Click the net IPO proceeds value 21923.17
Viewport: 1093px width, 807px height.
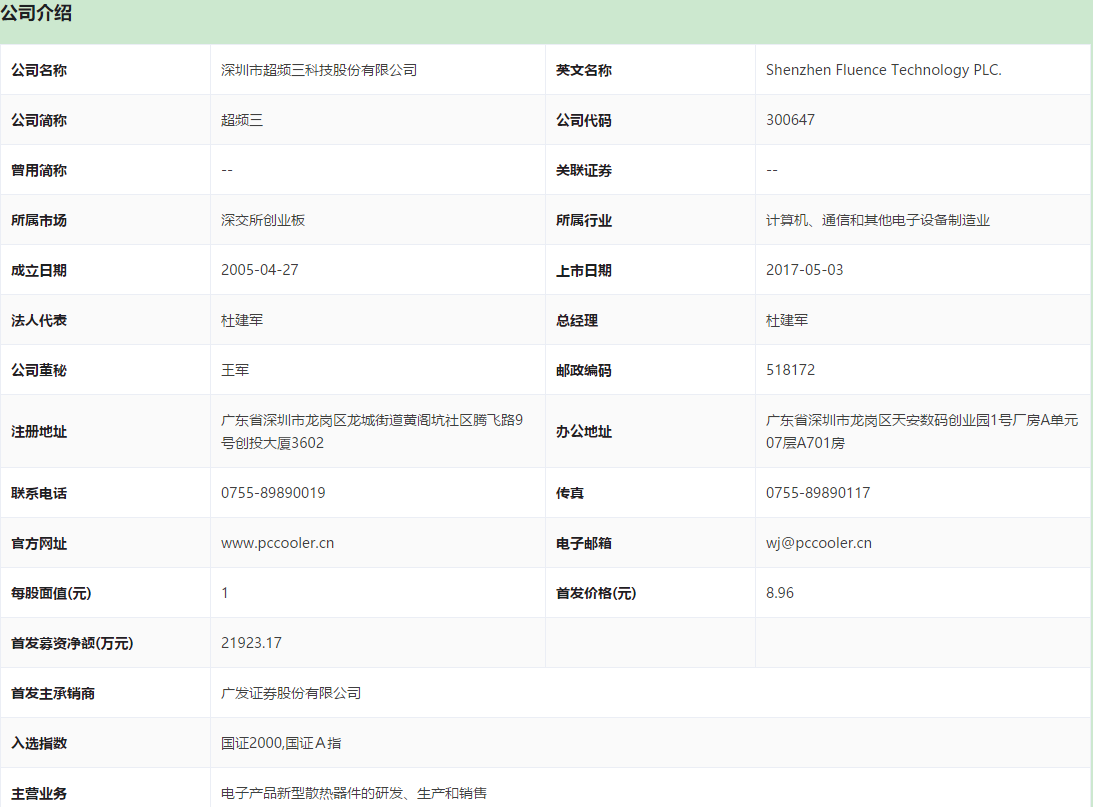pyautogui.click(x=251, y=643)
